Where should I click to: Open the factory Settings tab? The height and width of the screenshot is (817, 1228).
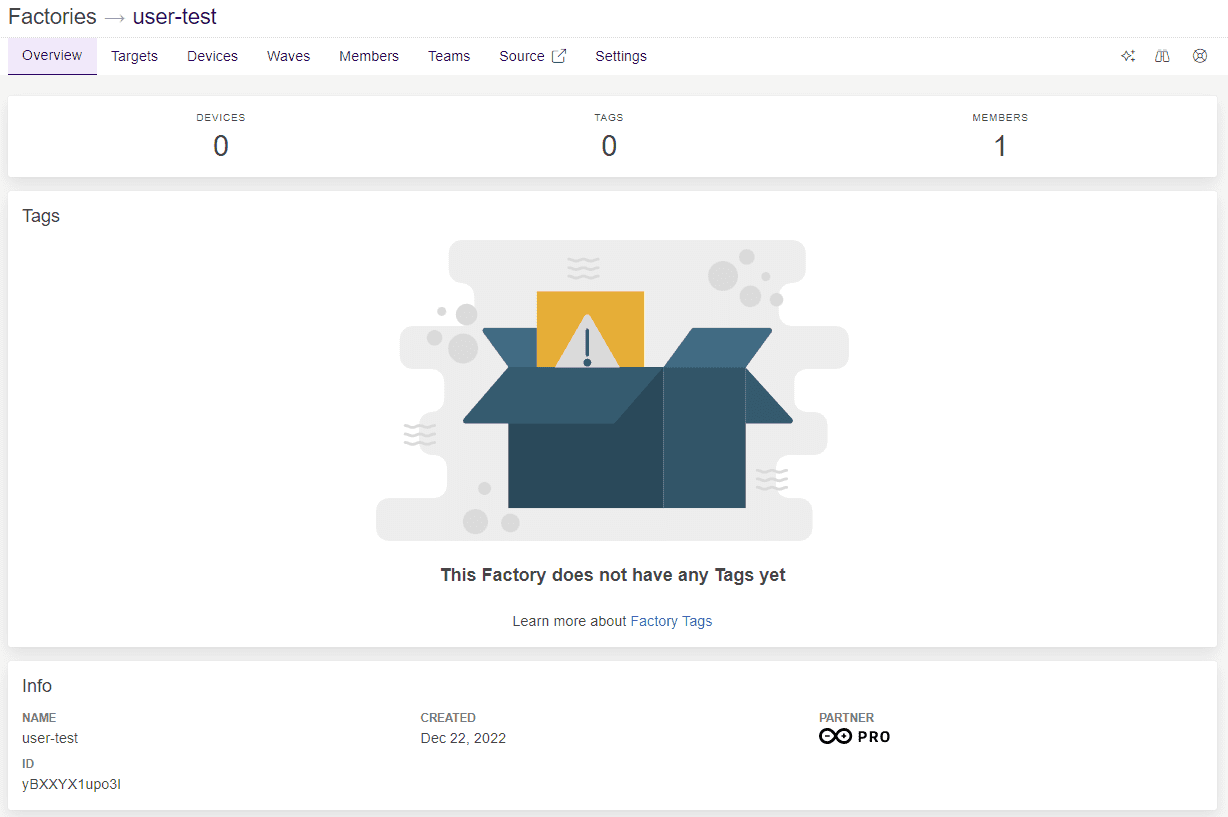coord(621,56)
